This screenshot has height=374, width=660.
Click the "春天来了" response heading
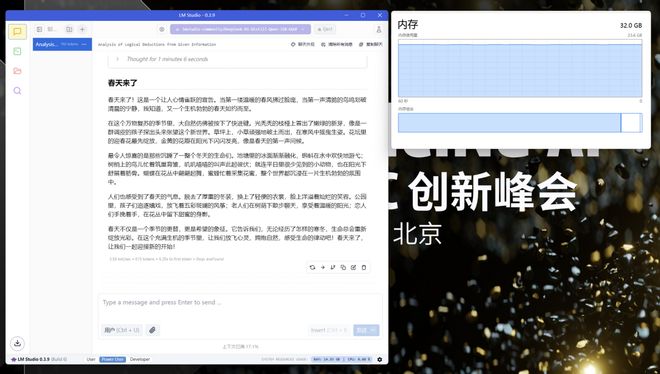click(122, 83)
